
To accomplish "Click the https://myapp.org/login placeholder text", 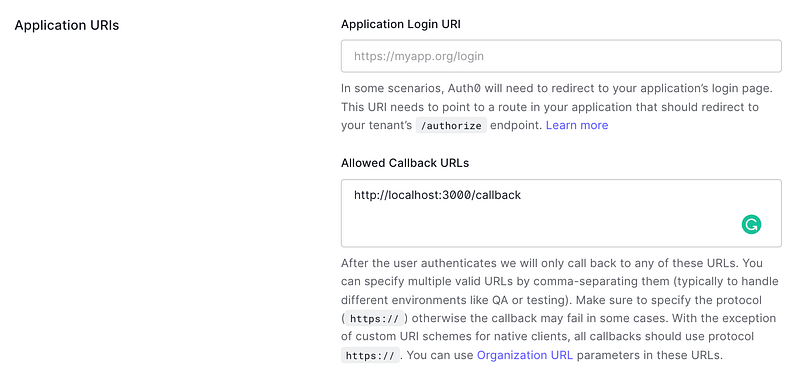I will tap(419, 56).
